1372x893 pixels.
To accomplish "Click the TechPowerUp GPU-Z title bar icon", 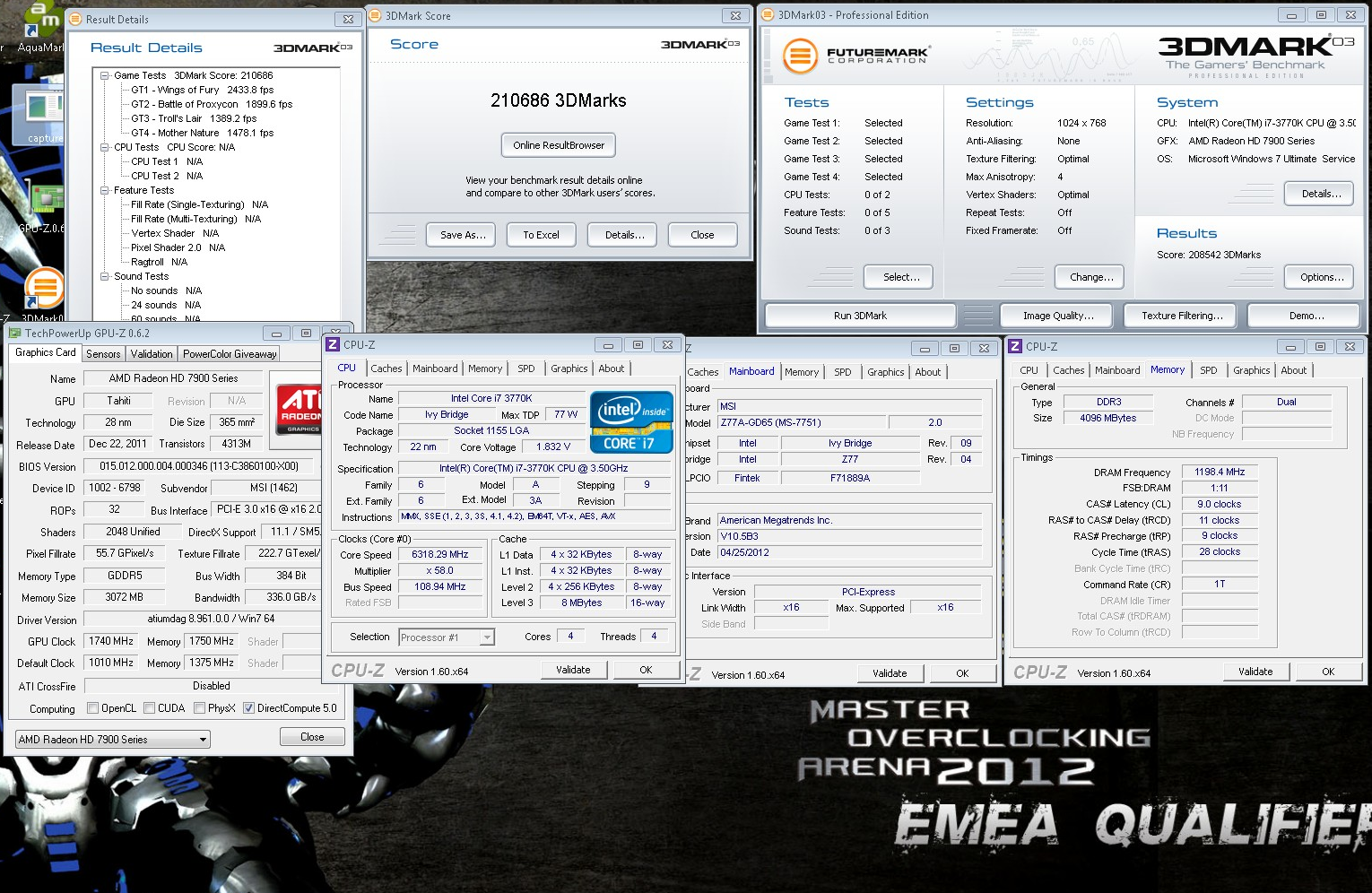I will click(x=15, y=333).
